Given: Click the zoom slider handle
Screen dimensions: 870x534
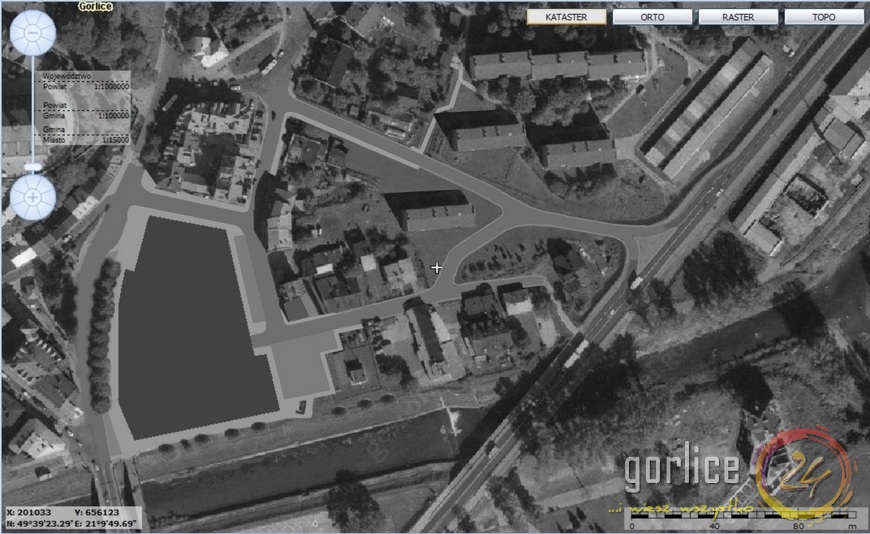Looking at the screenshot, I should point(33,167).
